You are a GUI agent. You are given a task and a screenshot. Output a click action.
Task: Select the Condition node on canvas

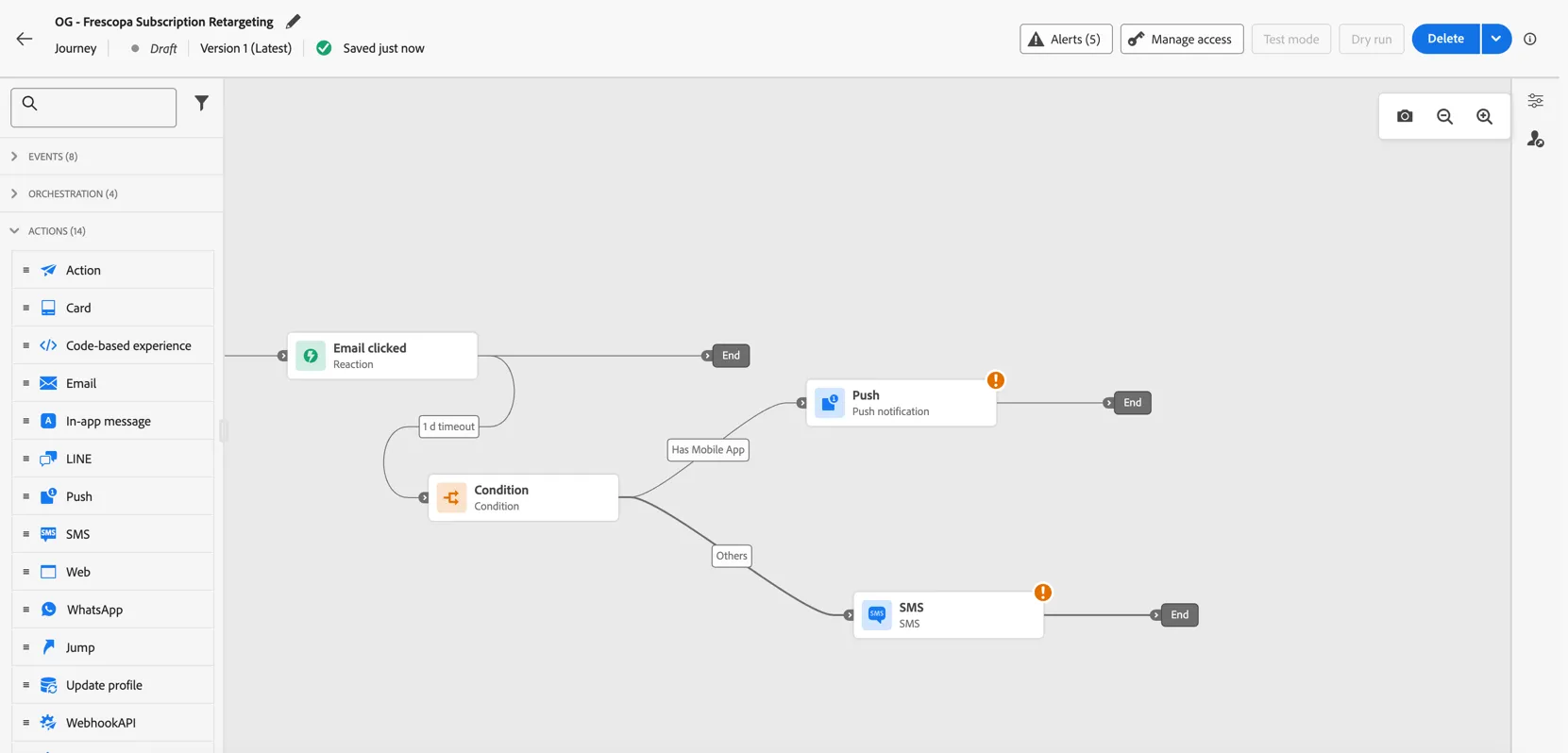(x=524, y=497)
